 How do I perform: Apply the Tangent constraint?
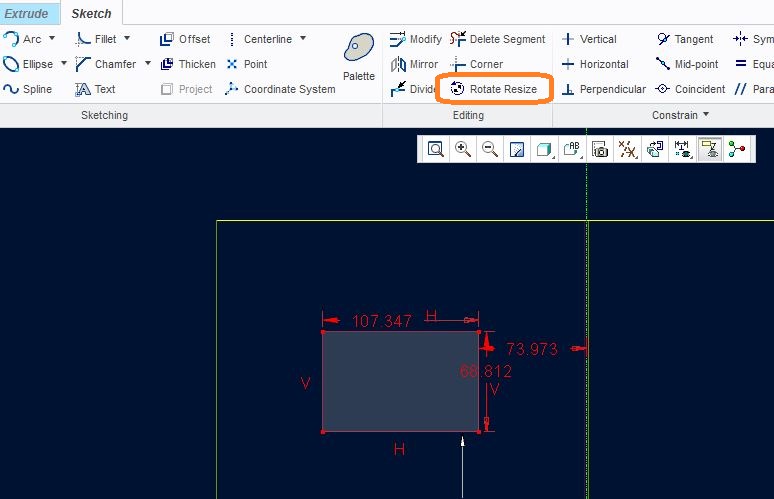point(685,39)
